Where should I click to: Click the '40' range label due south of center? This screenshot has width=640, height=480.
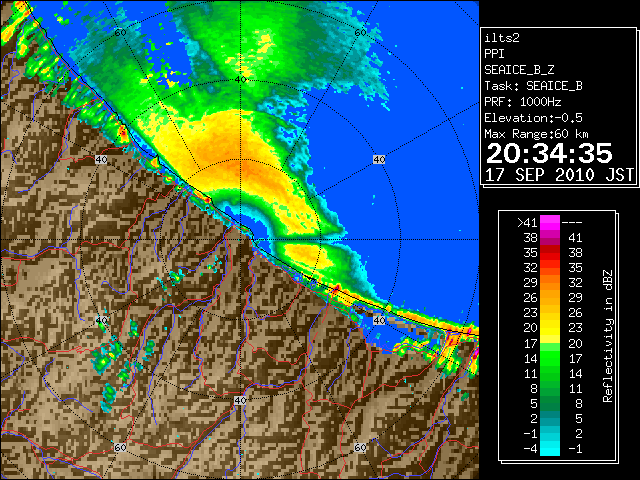coord(240,400)
